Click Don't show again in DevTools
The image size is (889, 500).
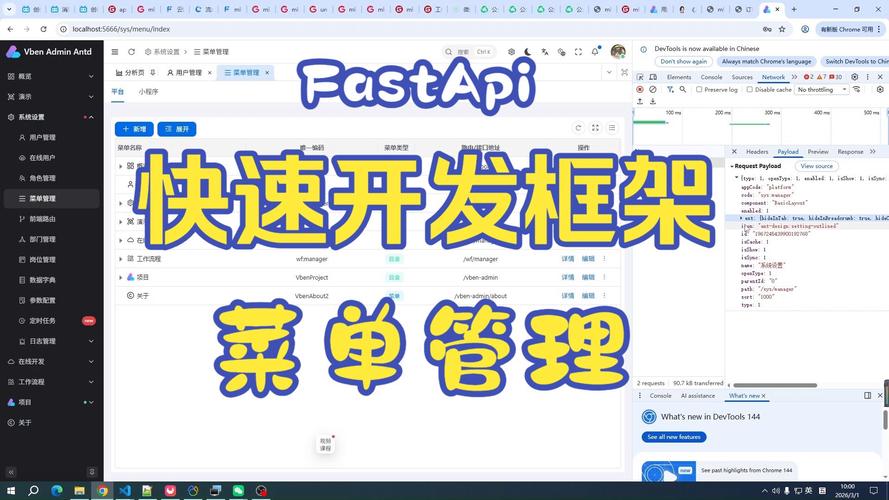[684, 61]
